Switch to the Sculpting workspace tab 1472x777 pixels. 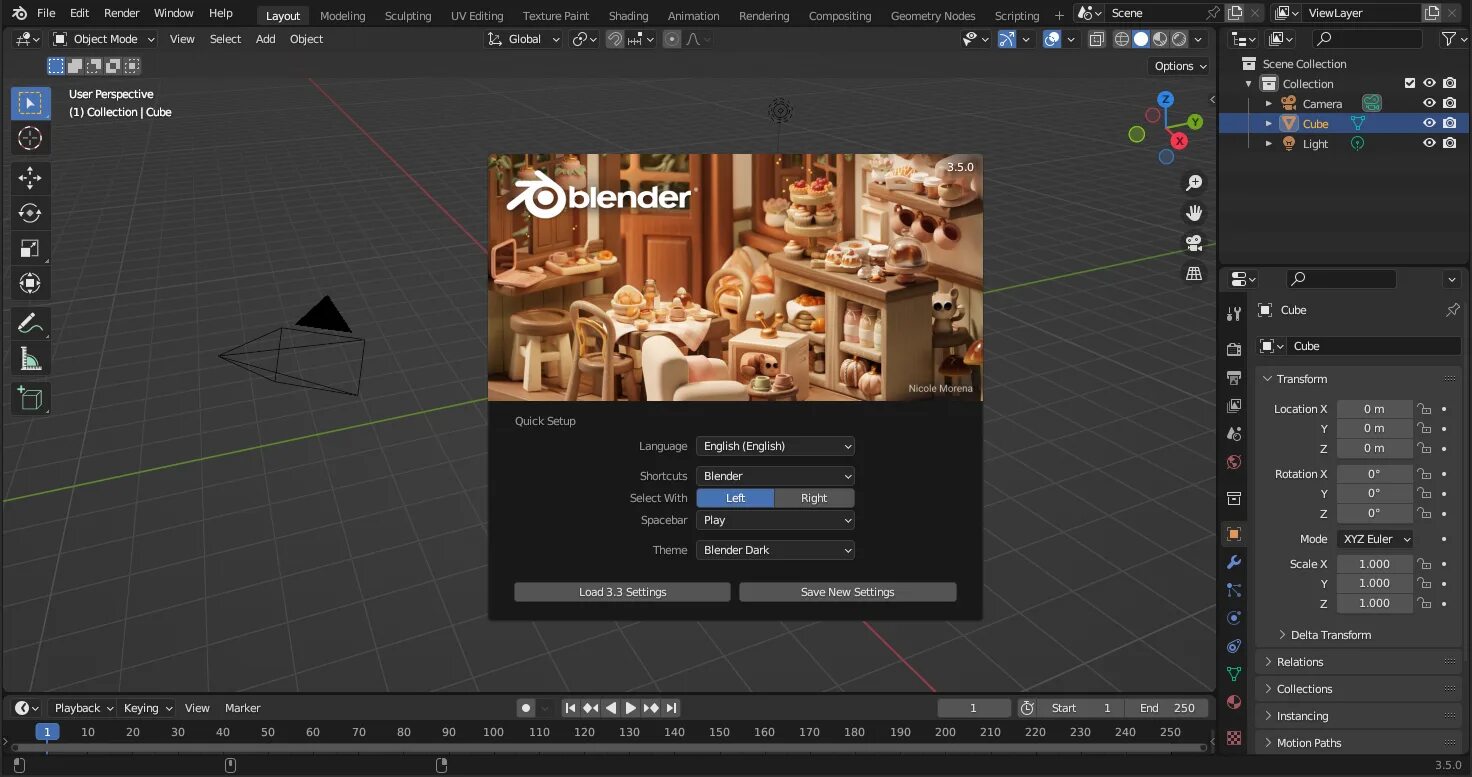[x=408, y=15]
